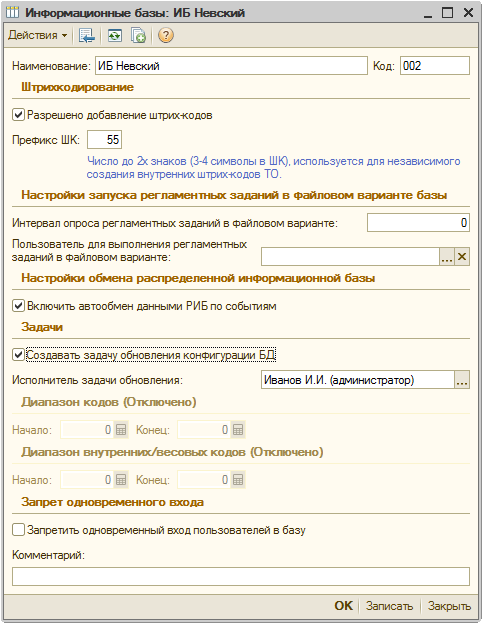Click the Записать button

coord(389,606)
